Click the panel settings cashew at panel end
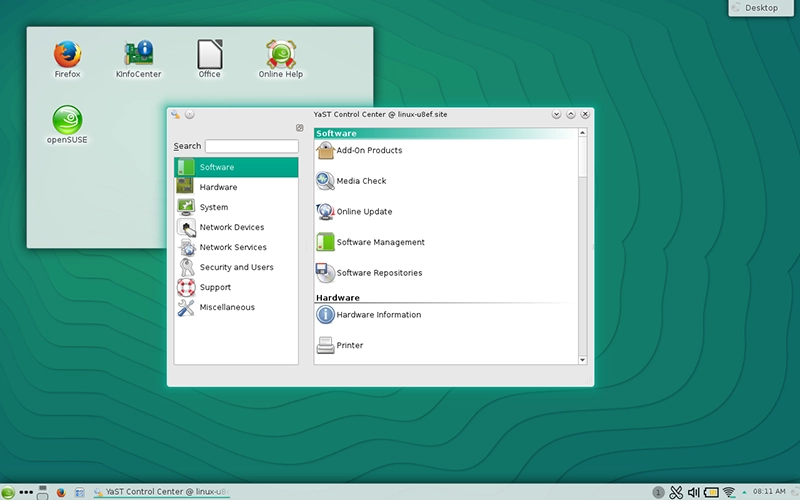800x500 pixels. [x=794, y=492]
